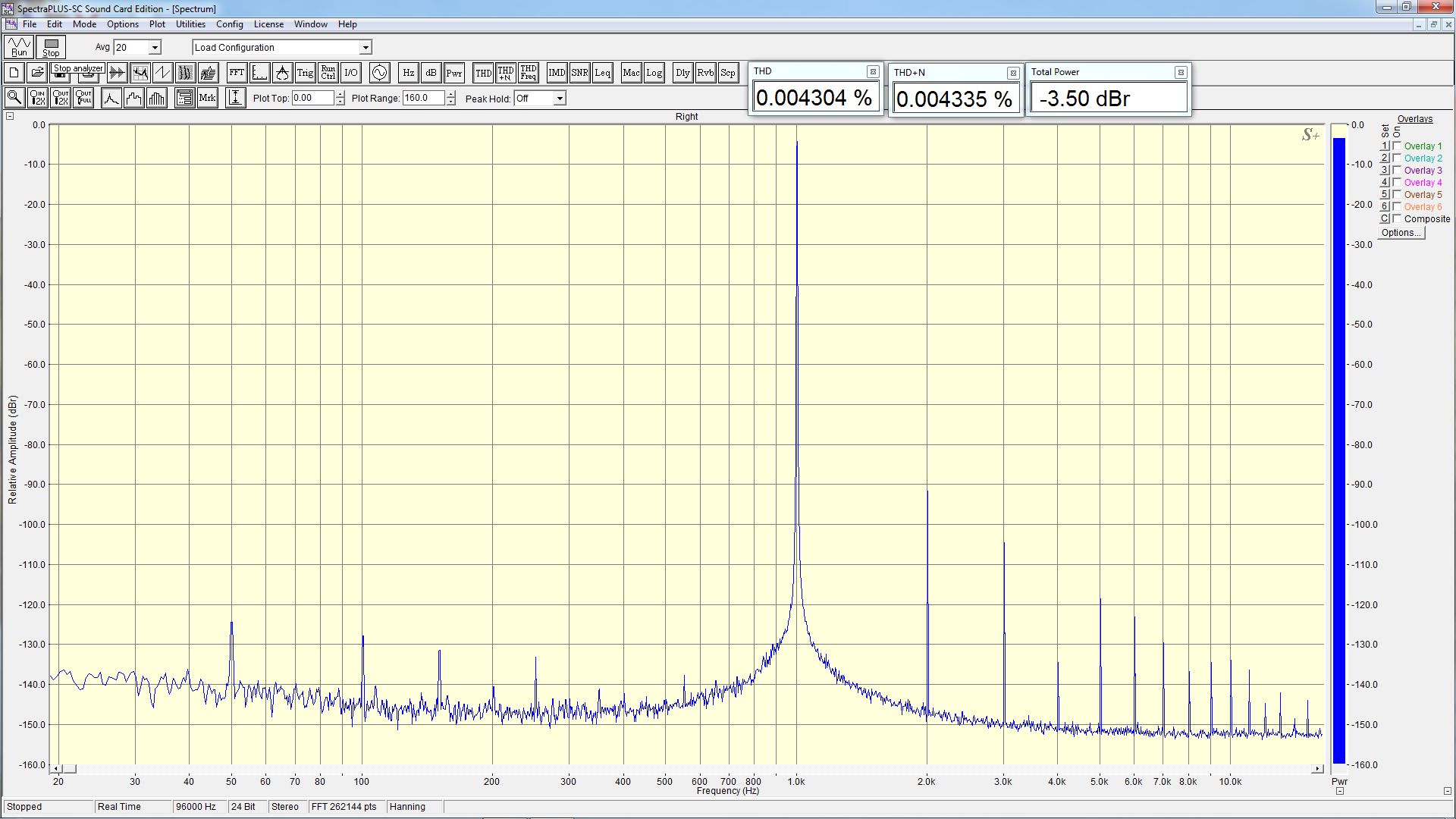Open the Peak Hold dropdown
The height and width of the screenshot is (819, 1456).
pos(560,99)
